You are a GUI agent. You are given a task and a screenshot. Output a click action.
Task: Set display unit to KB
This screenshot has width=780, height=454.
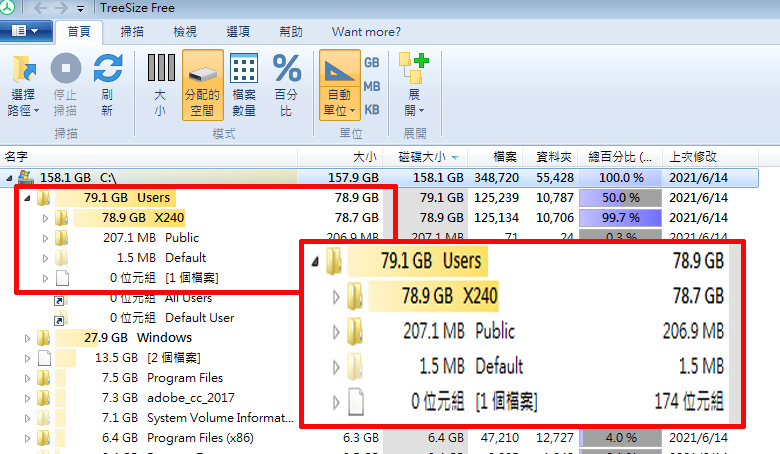(x=372, y=109)
